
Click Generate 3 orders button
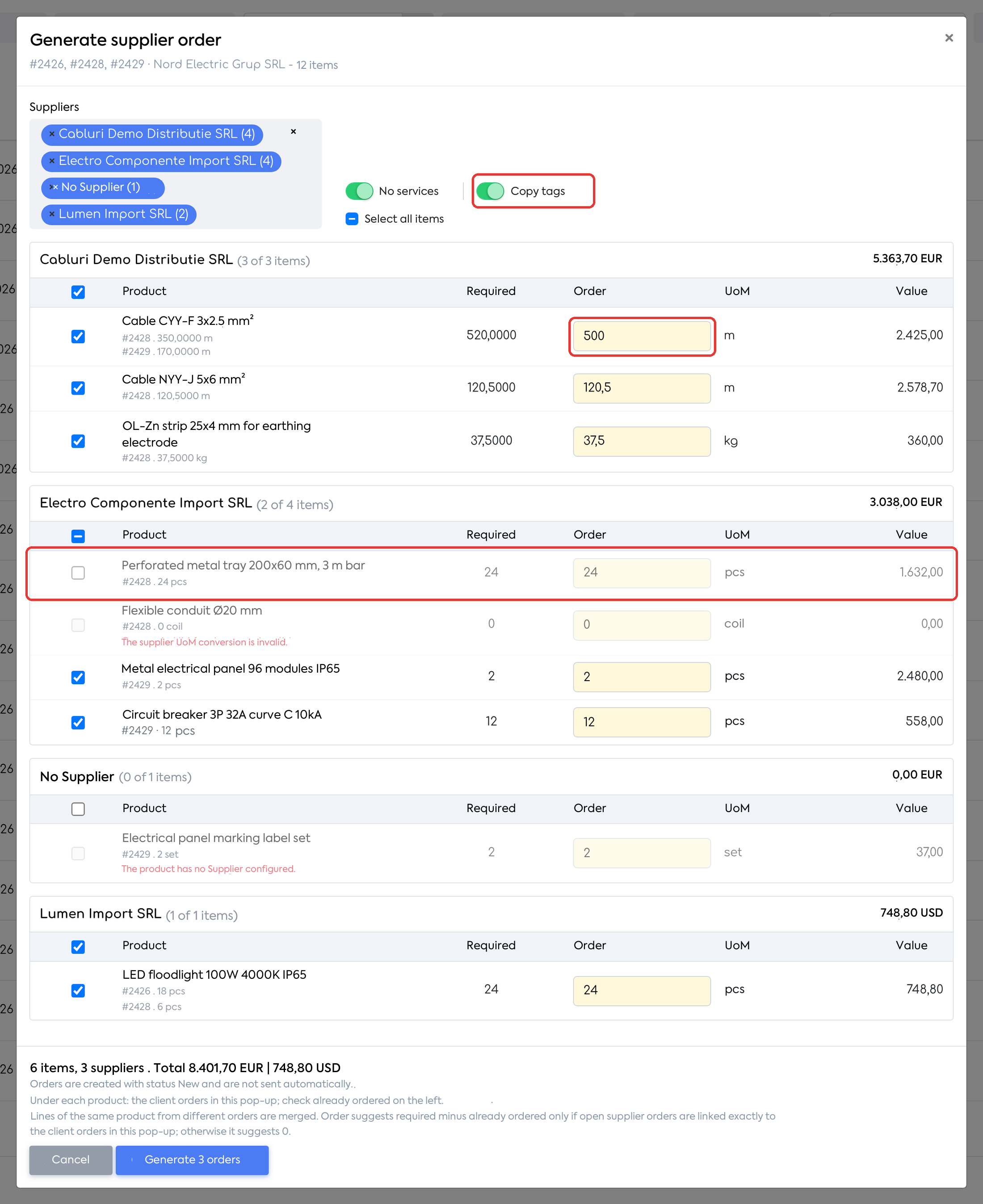192,1160
